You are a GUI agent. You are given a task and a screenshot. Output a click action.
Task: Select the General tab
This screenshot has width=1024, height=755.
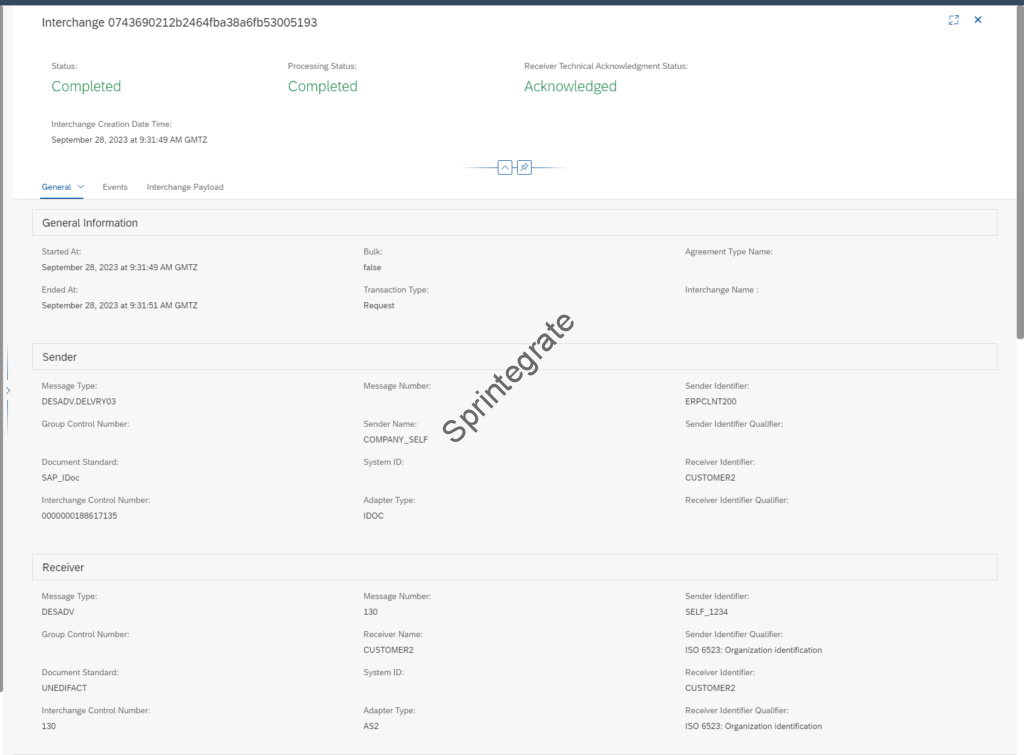point(55,186)
